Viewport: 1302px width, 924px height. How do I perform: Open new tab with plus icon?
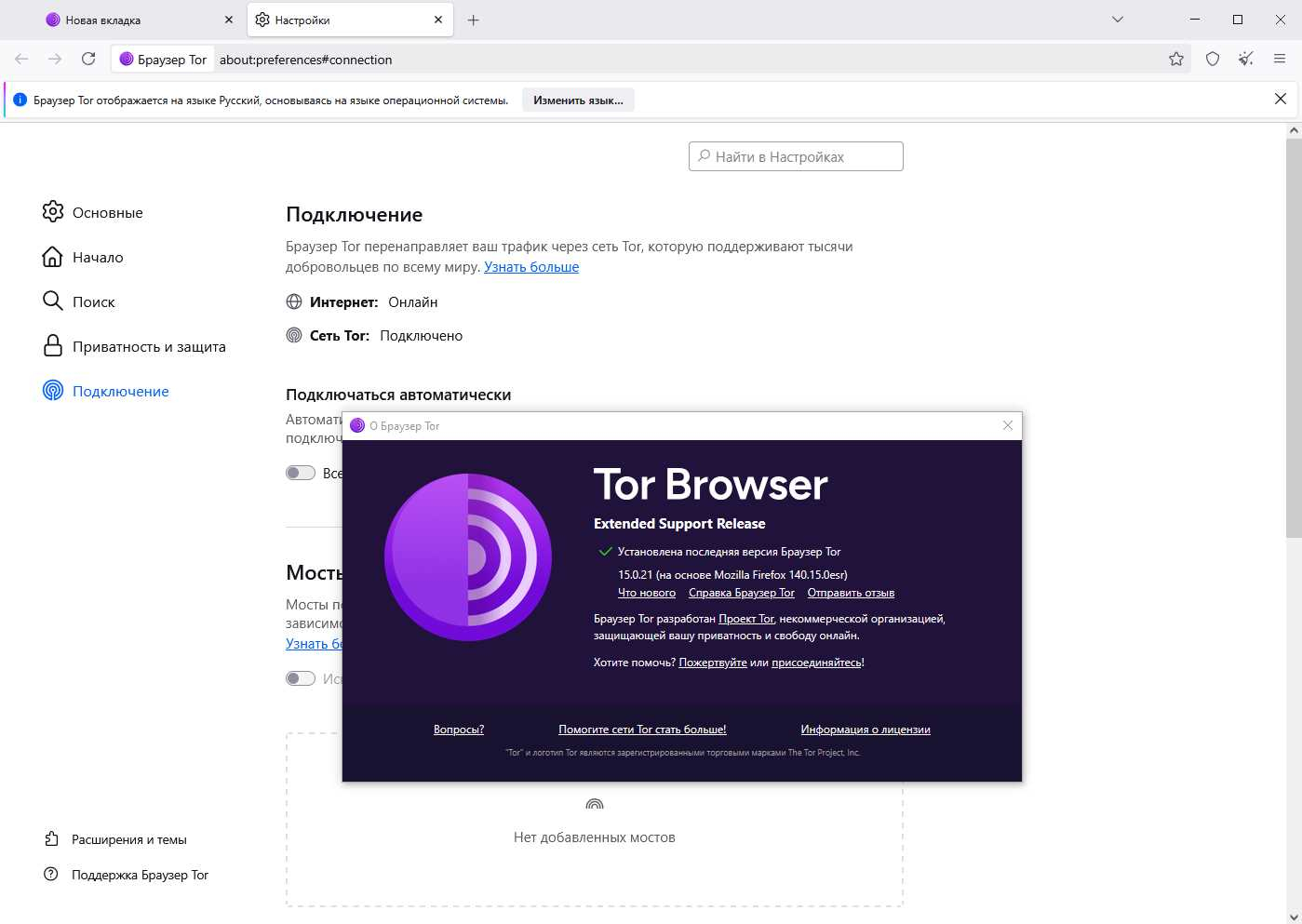tap(473, 20)
